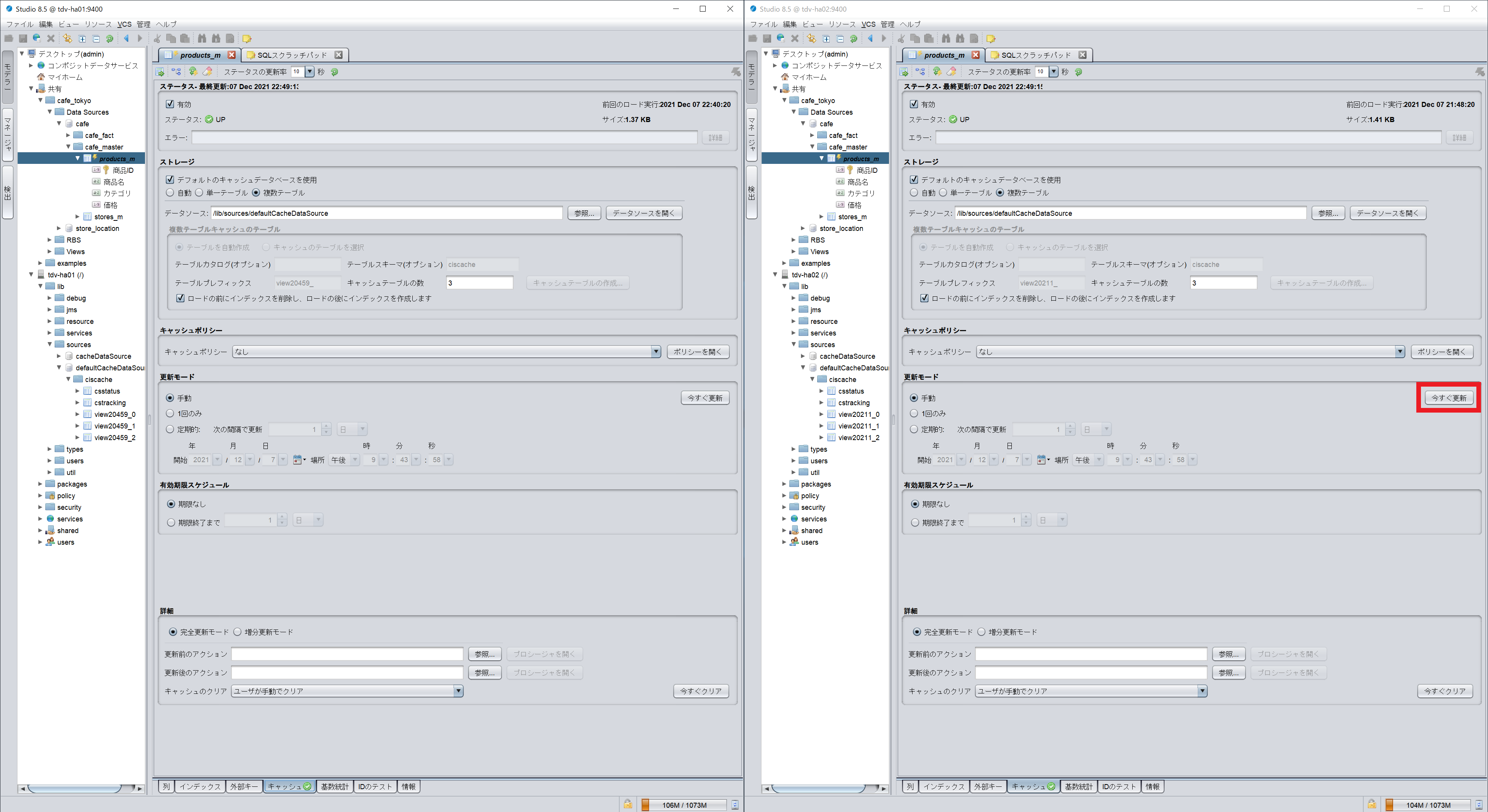The width and height of the screenshot is (1488, 812).
Task: Click green refresh icon in tdv-ha01 main toolbar
Action: pyautogui.click(x=110, y=39)
